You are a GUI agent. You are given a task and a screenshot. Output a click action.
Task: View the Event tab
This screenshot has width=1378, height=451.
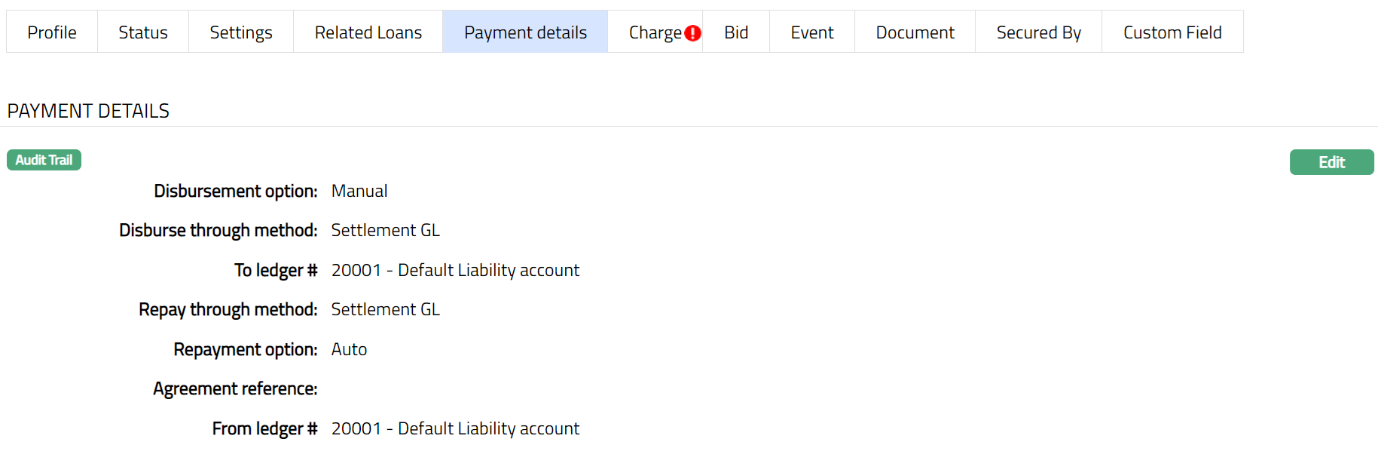pyautogui.click(x=812, y=32)
